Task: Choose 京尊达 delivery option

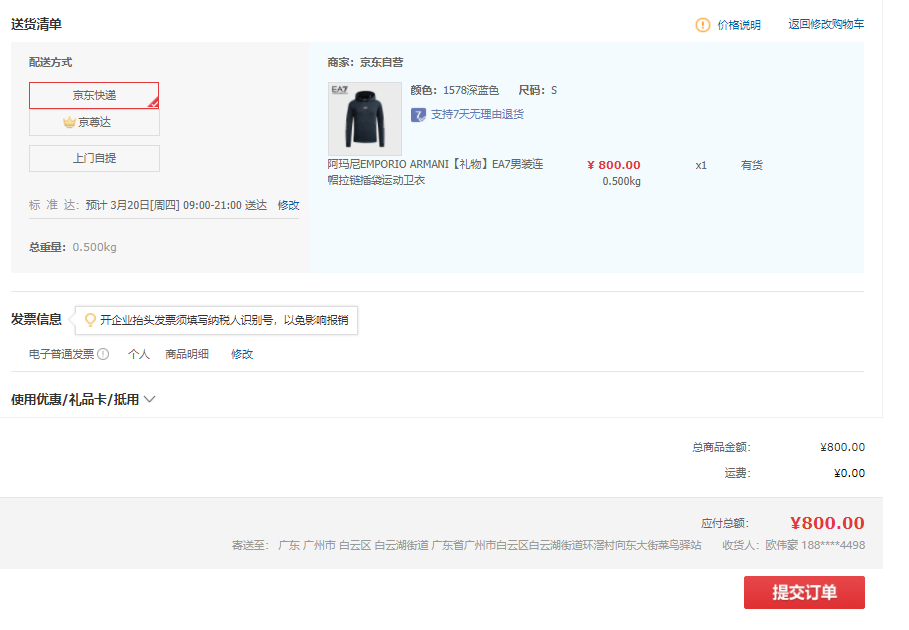Action: pos(94,122)
